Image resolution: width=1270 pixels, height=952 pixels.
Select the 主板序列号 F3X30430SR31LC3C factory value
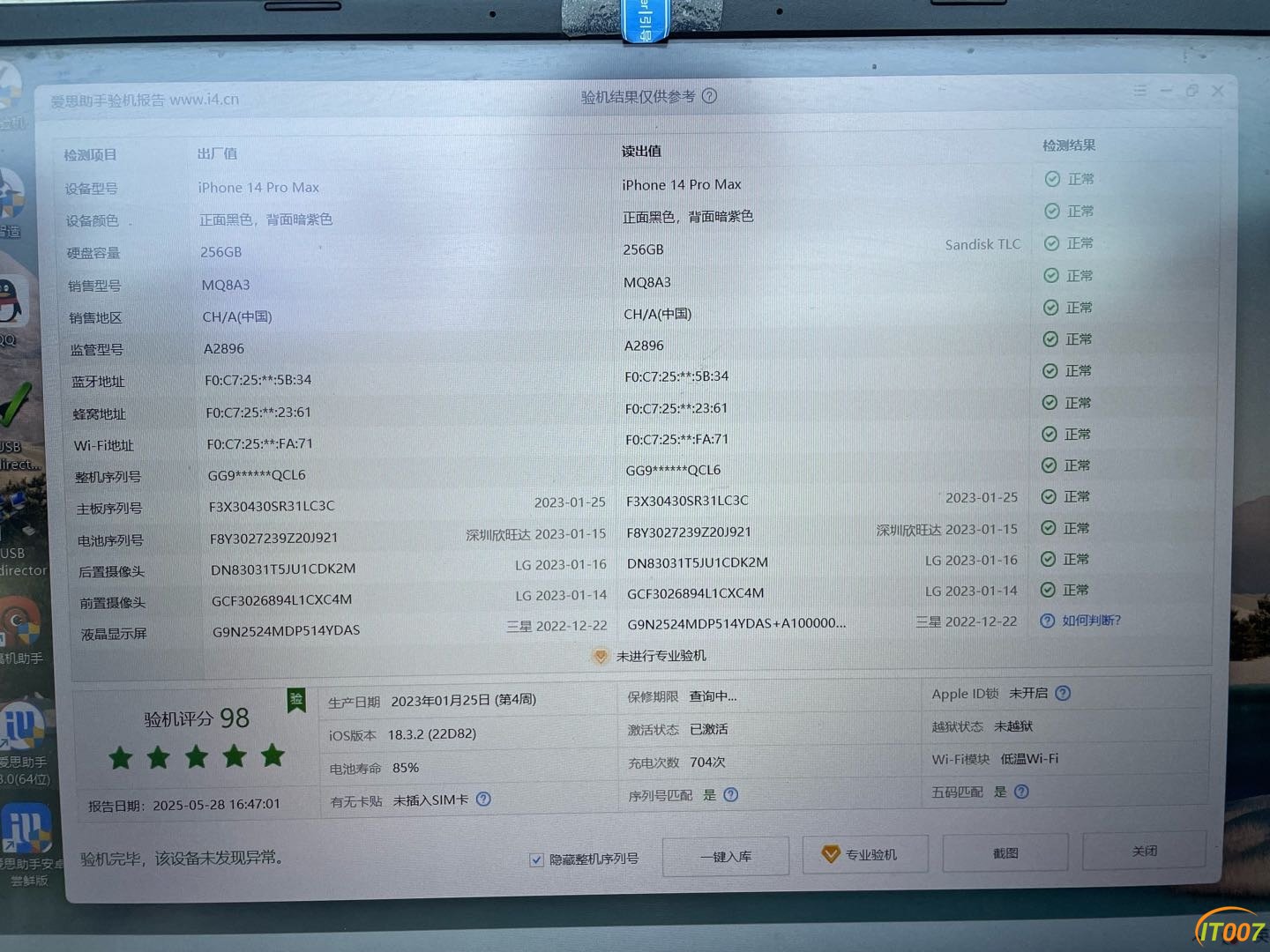[272, 506]
